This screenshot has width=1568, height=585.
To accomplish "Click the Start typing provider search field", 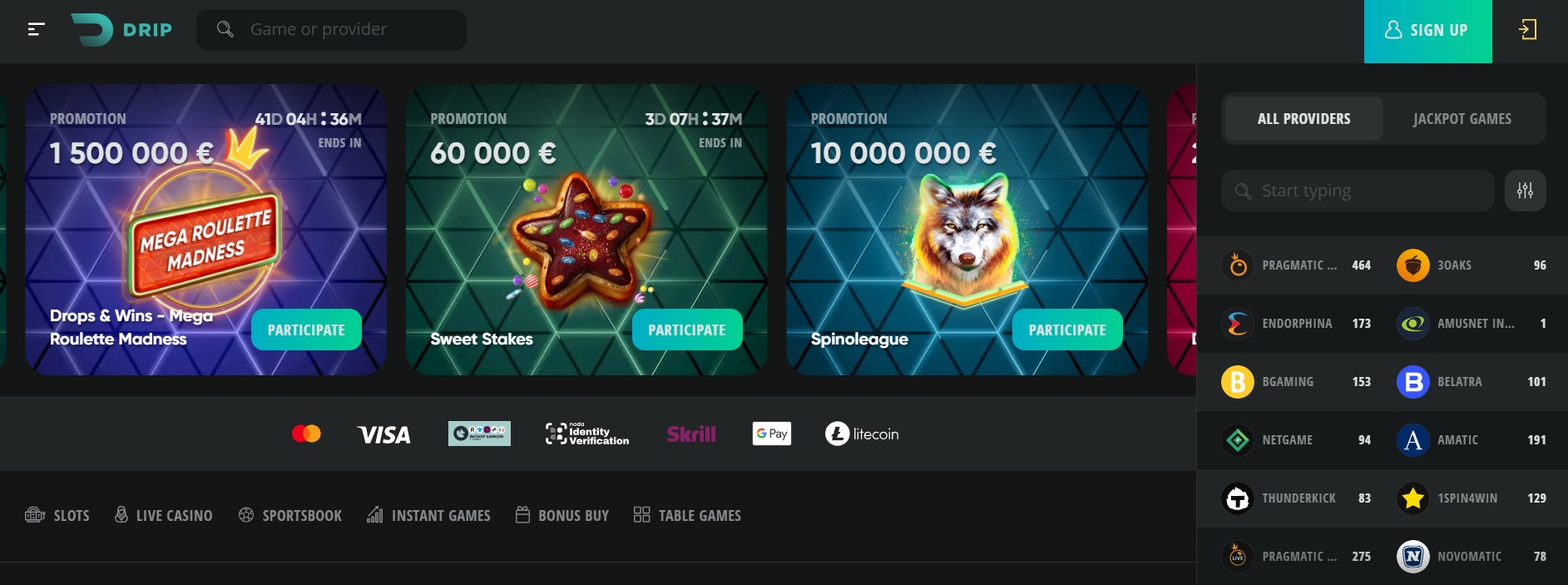I will 1358,191.
